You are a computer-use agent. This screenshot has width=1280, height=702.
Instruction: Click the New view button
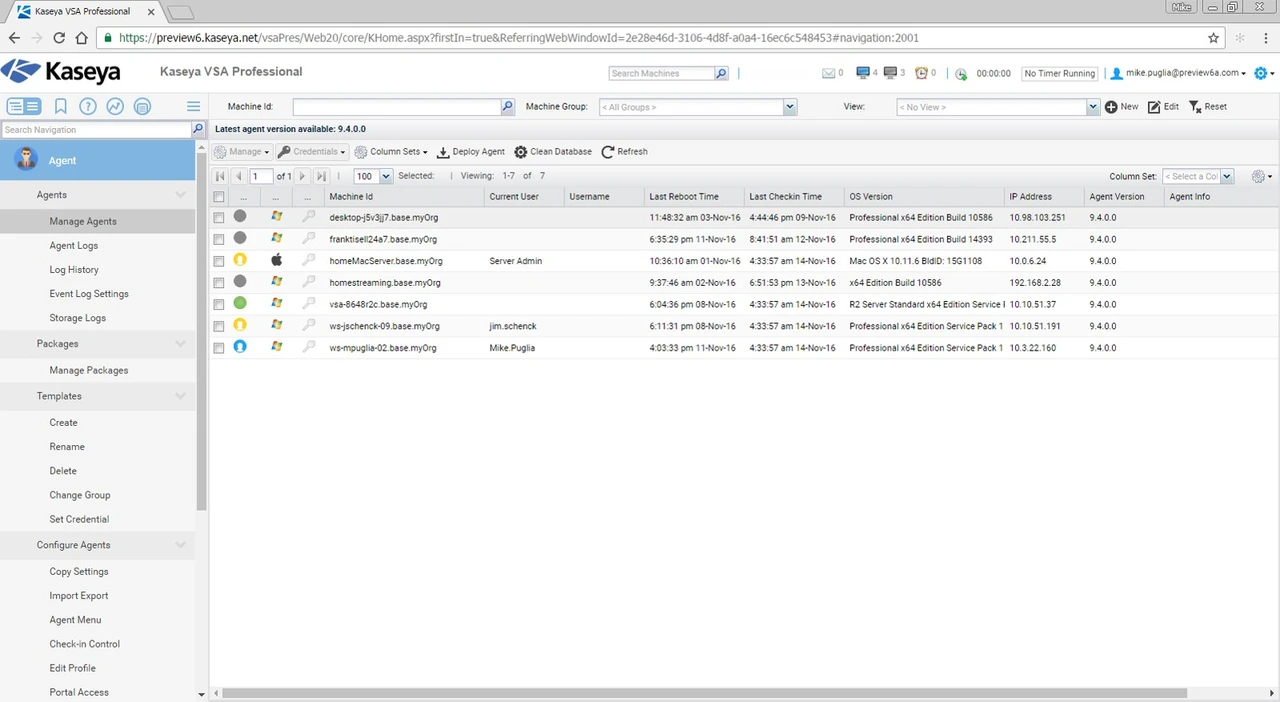[1121, 107]
